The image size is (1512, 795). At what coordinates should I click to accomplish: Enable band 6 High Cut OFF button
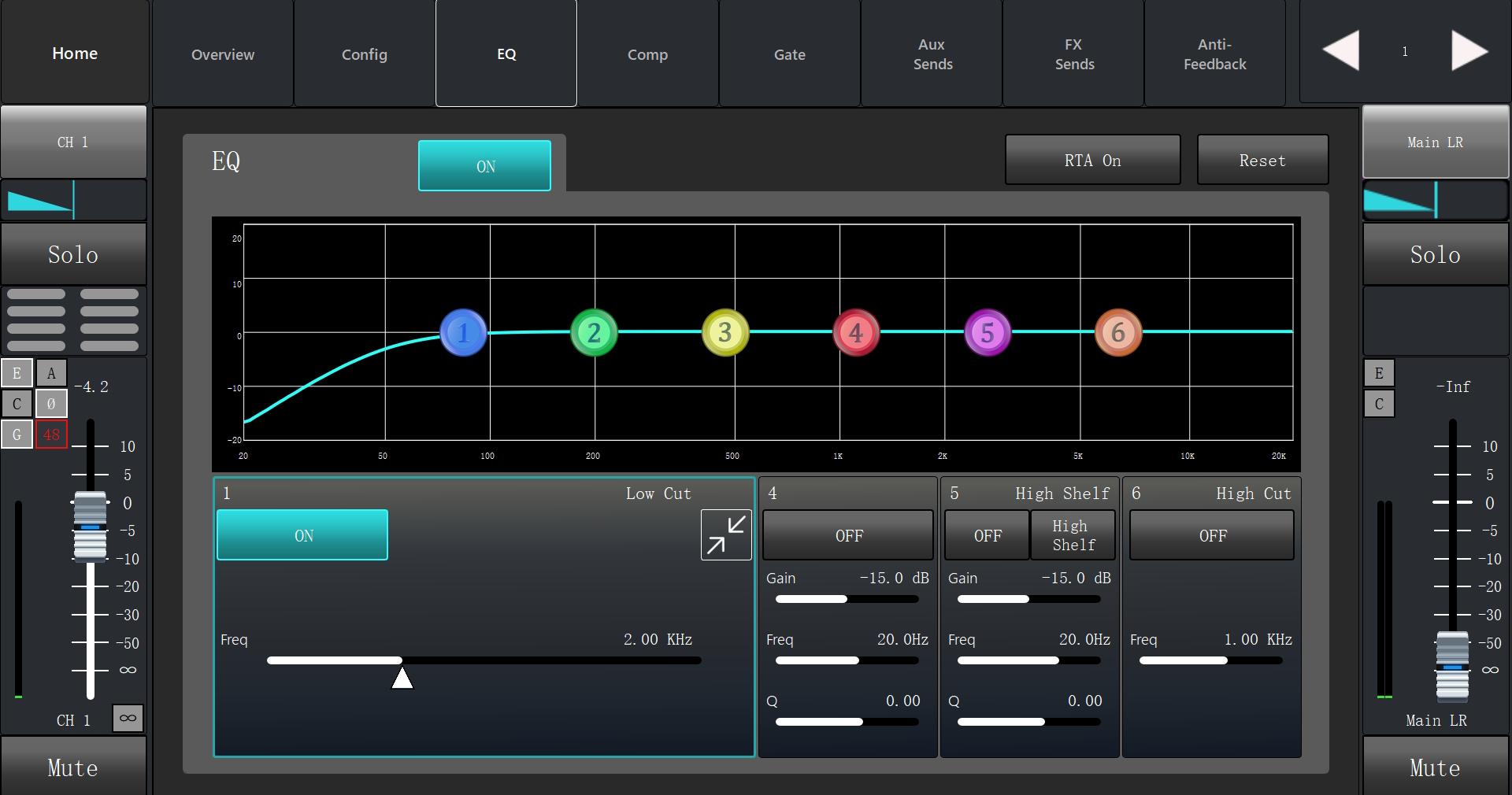(1212, 535)
